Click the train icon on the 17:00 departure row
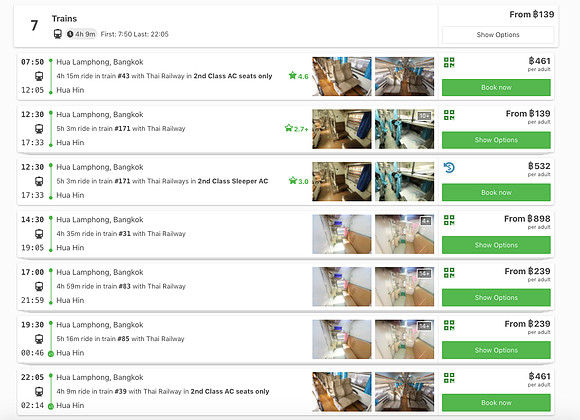 click(39, 286)
